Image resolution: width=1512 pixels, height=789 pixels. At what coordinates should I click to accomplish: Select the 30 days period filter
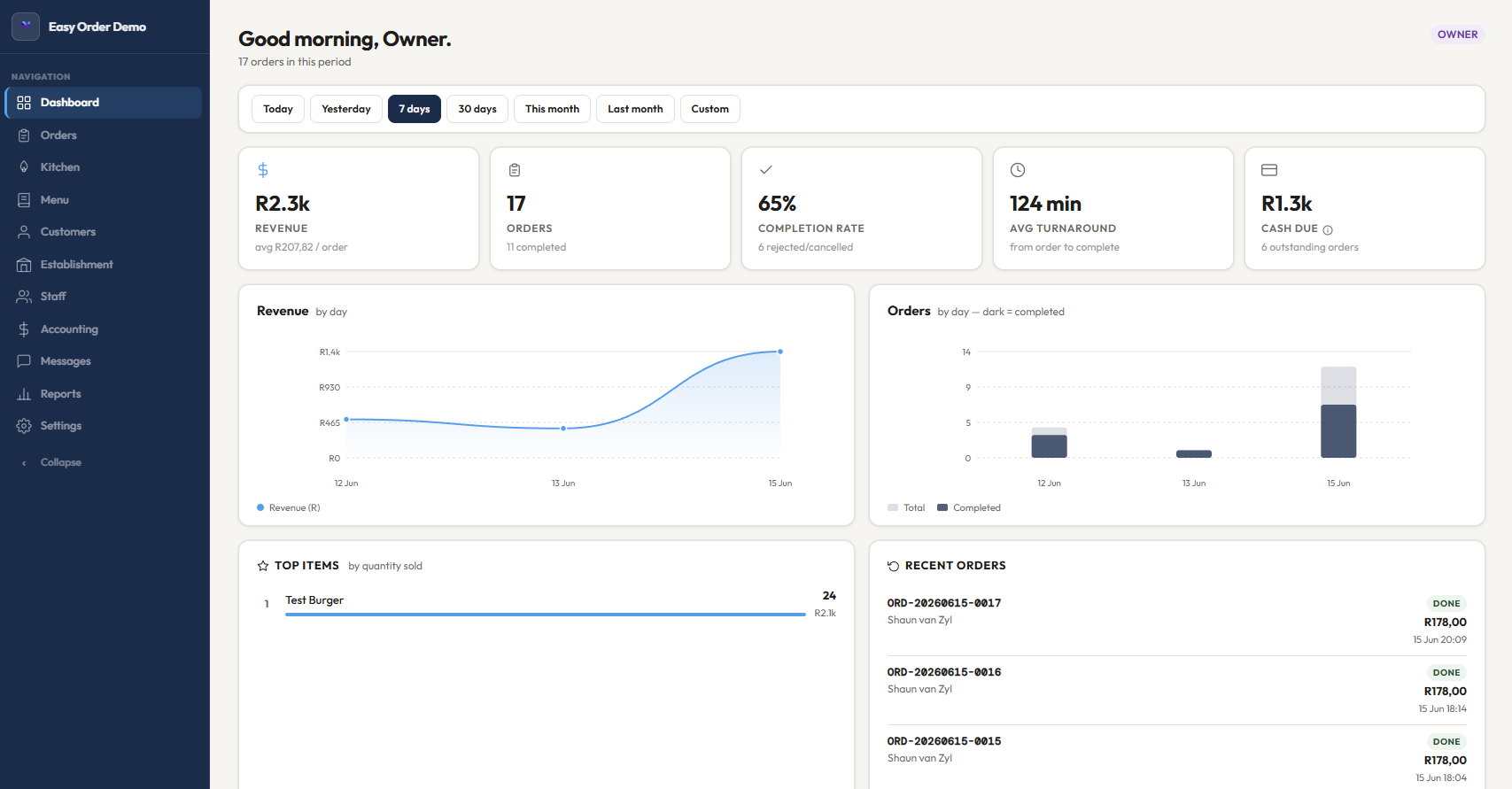tap(477, 109)
